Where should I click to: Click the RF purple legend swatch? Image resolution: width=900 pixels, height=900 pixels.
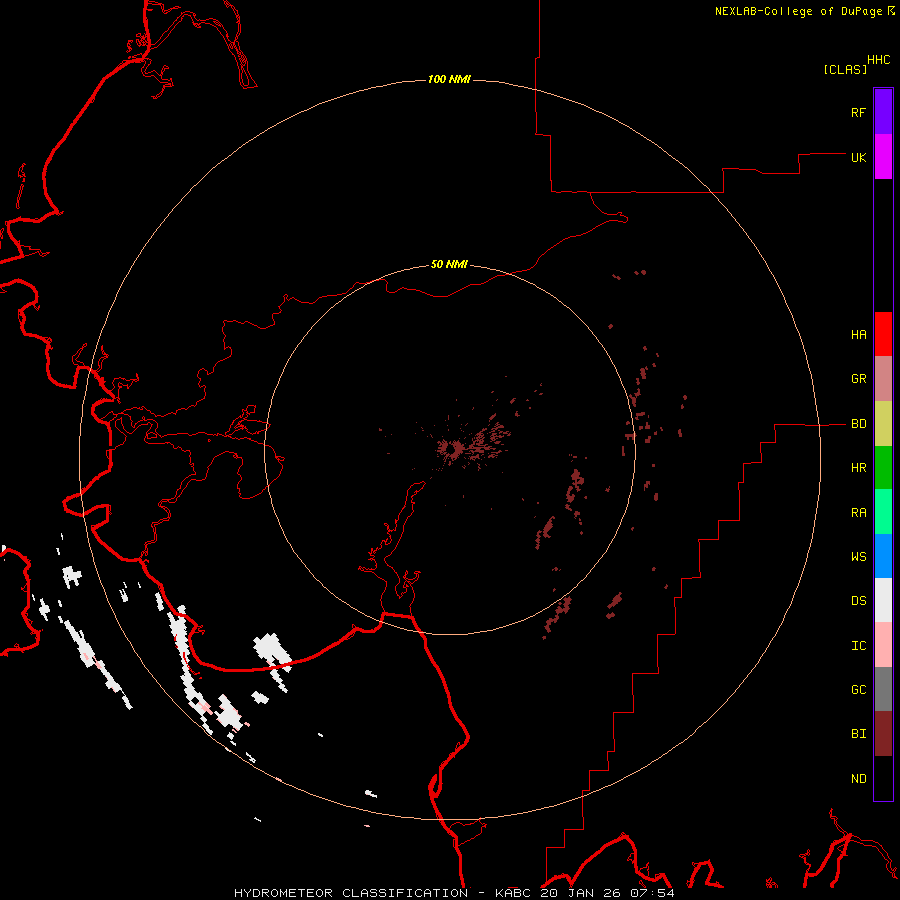883,112
